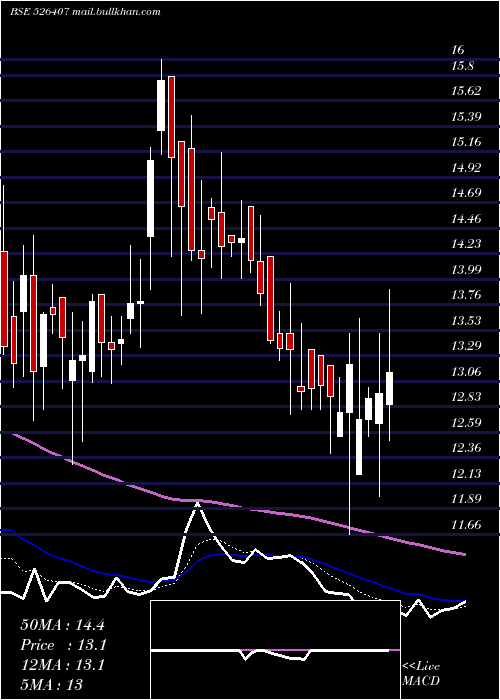Click inside the MACD inset chart panel
500x700 pixels.
(275, 650)
